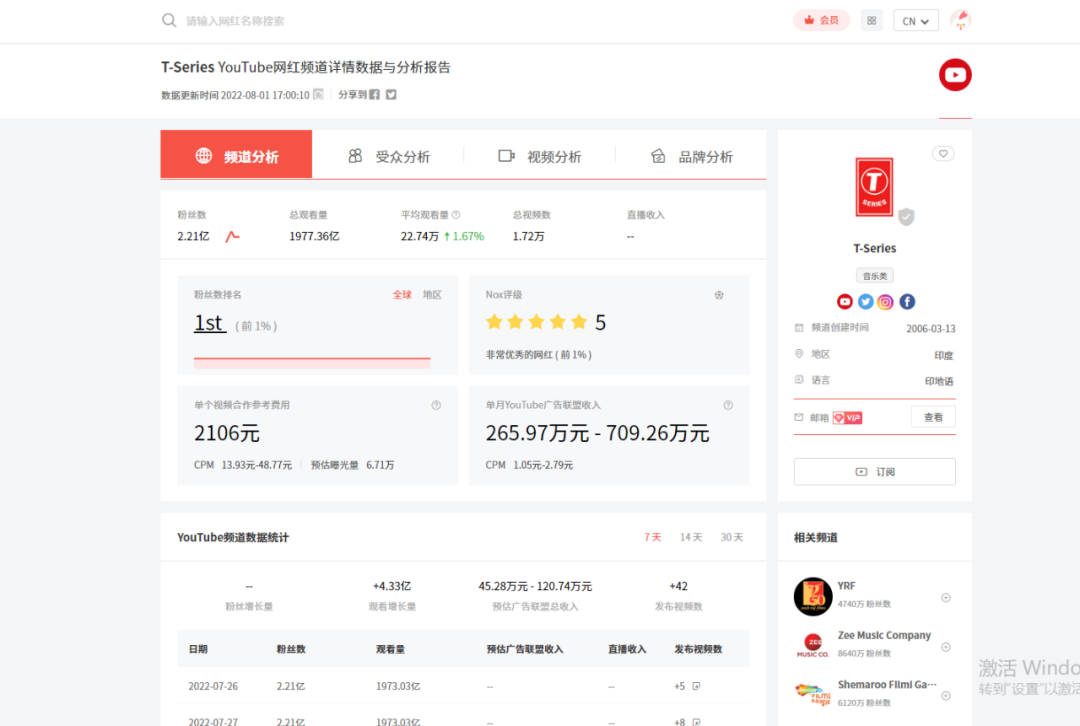Click 查看 to view email
The height and width of the screenshot is (726, 1080).
[933, 417]
